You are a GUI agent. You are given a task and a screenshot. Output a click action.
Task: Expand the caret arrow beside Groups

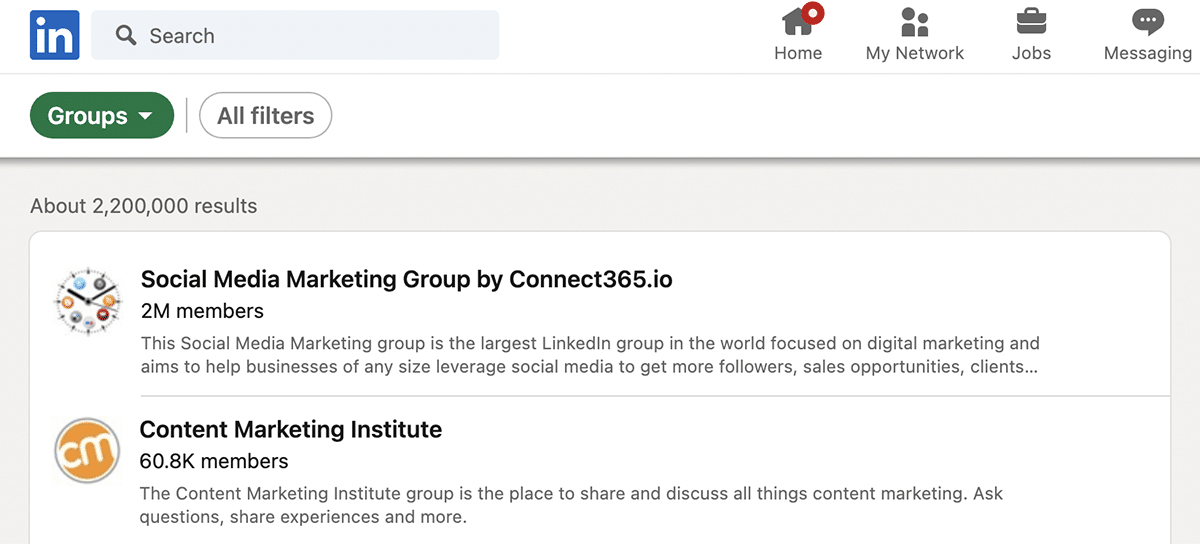click(x=145, y=116)
